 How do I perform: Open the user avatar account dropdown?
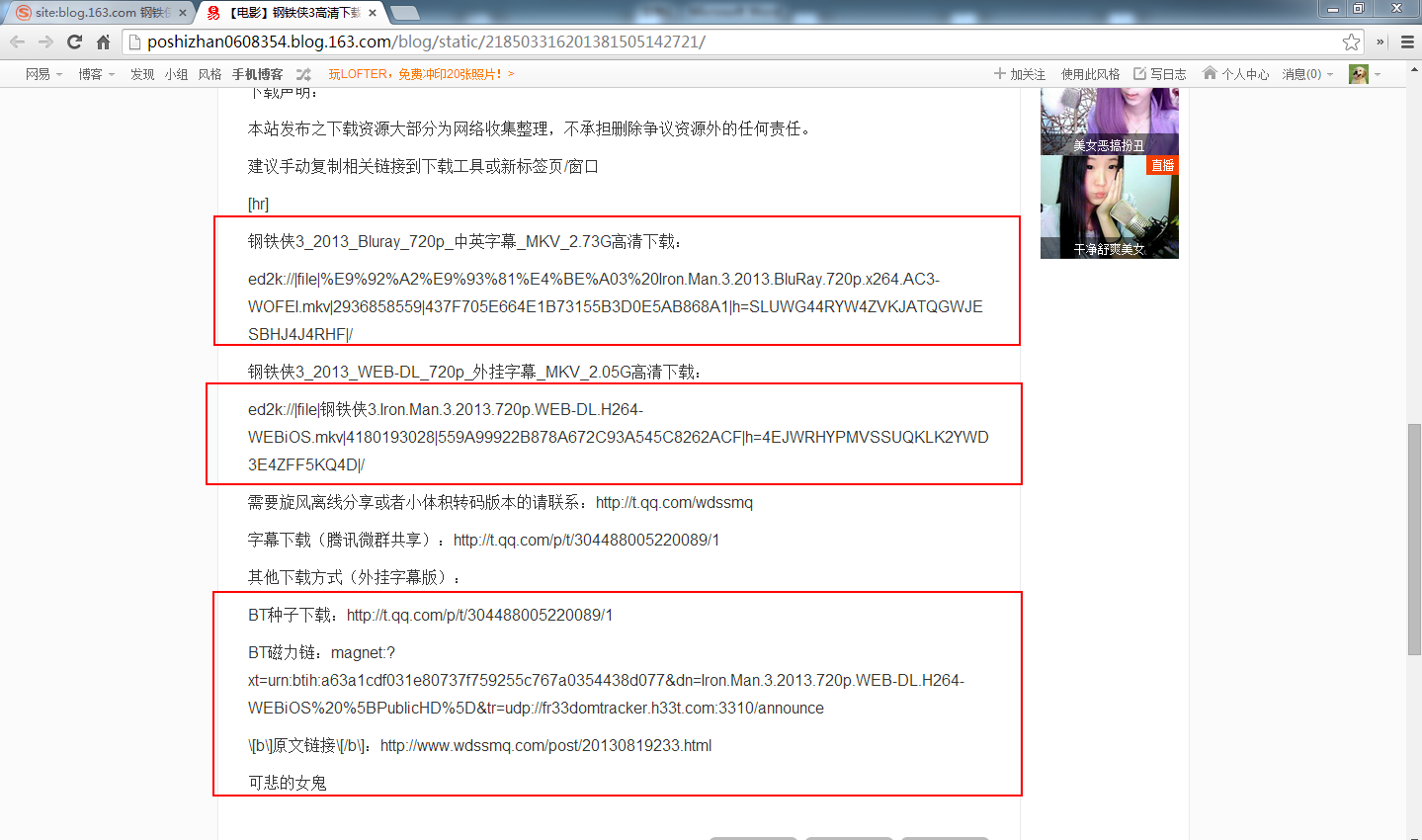(x=1365, y=74)
